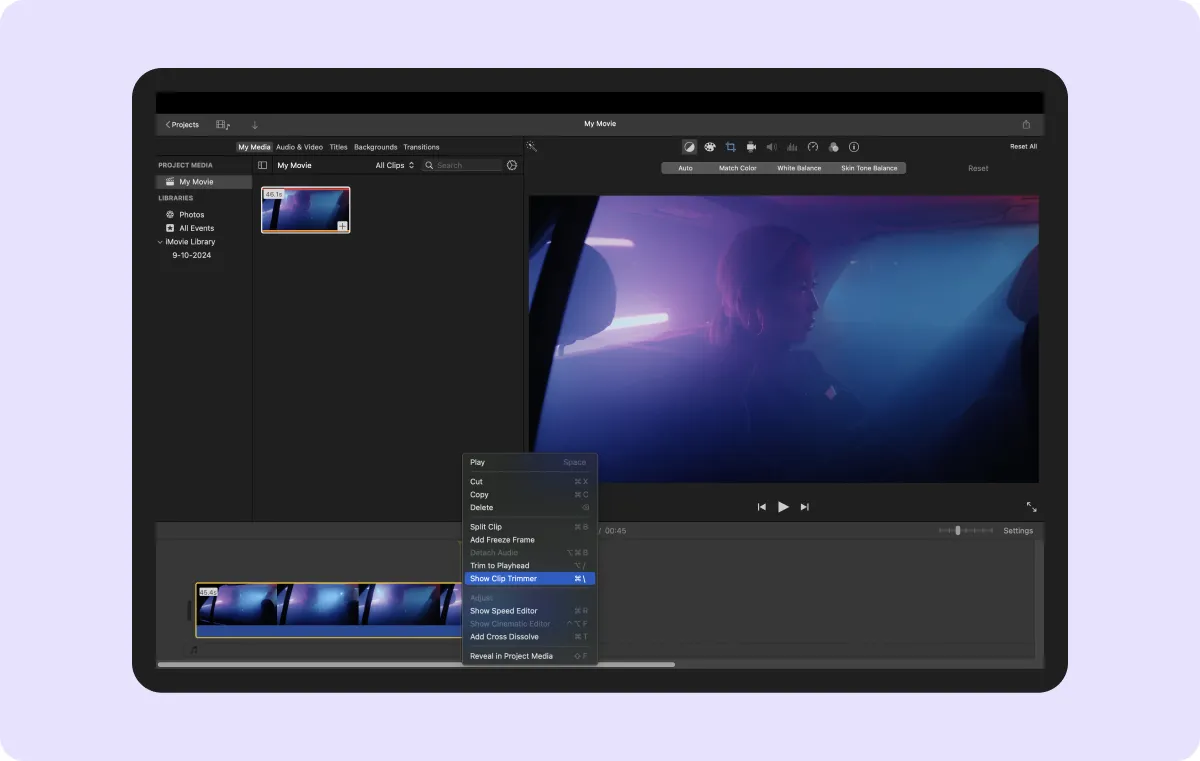Open Noise Reduction and Equalizer icon
Viewport: 1200px width, 761px height.
coord(792,147)
